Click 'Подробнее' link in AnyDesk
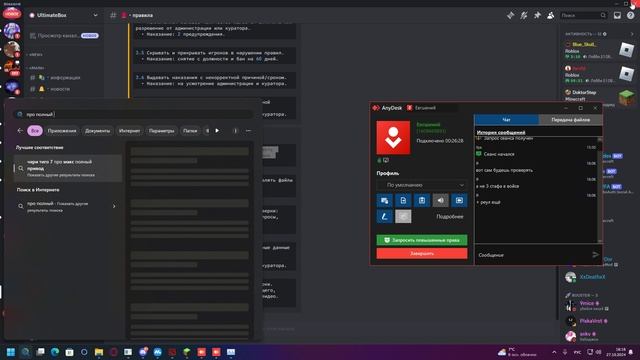 click(x=450, y=216)
